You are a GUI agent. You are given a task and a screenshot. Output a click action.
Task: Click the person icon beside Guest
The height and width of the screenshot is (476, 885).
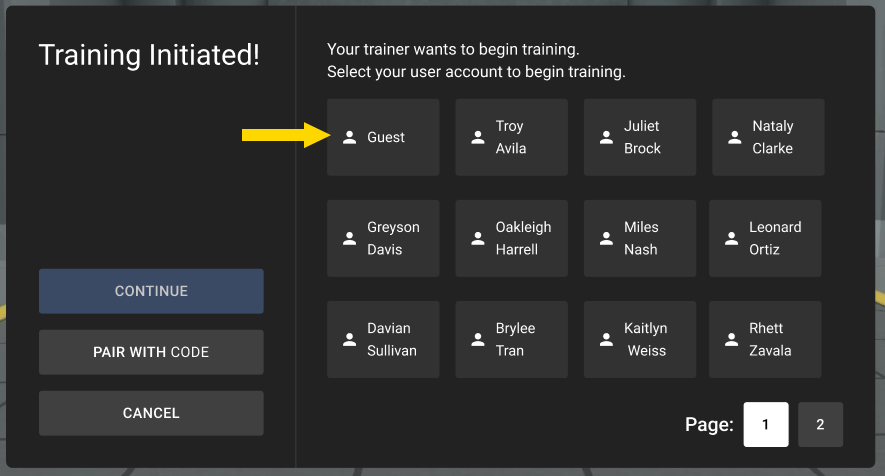[x=349, y=137]
